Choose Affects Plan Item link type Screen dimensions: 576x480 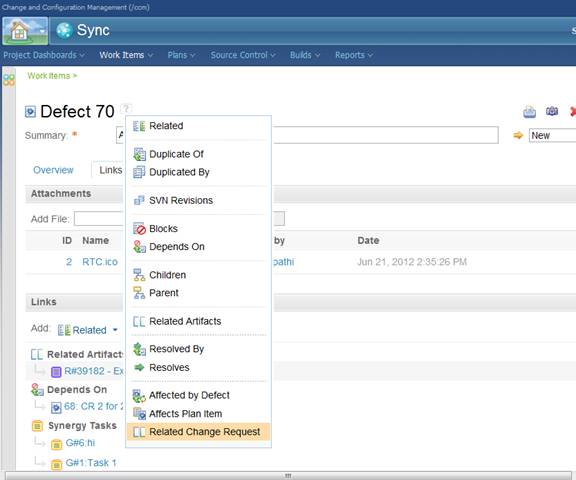coord(198,414)
